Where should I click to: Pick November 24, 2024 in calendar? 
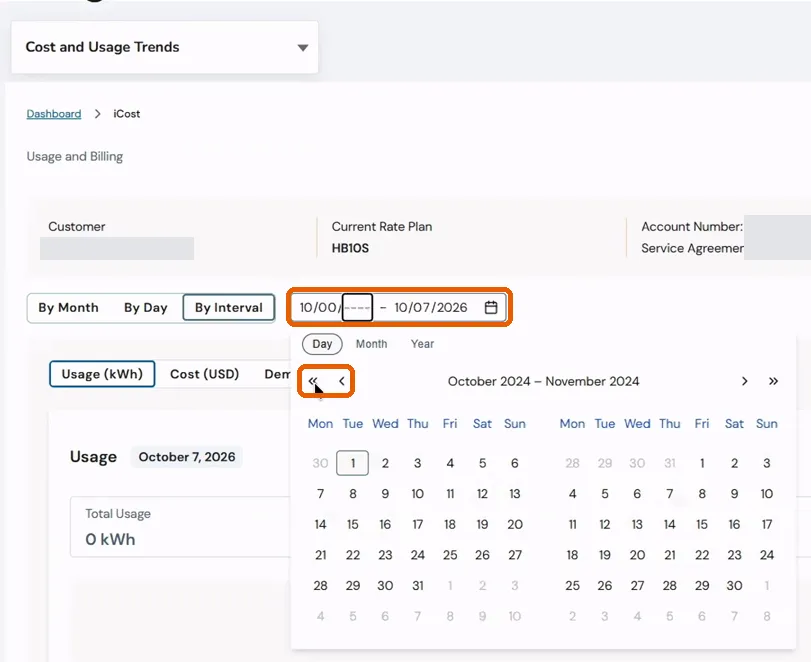tap(767, 555)
